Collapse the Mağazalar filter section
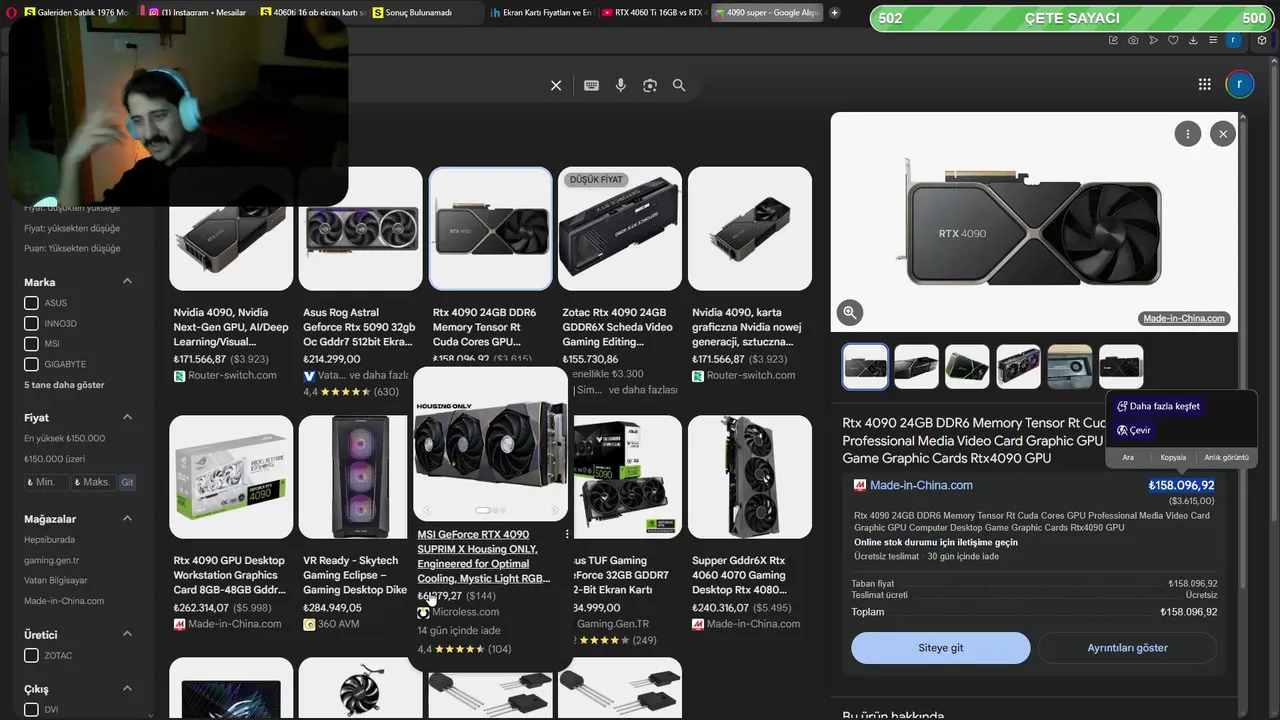This screenshot has width=1280, height=720. coord(127,518)
